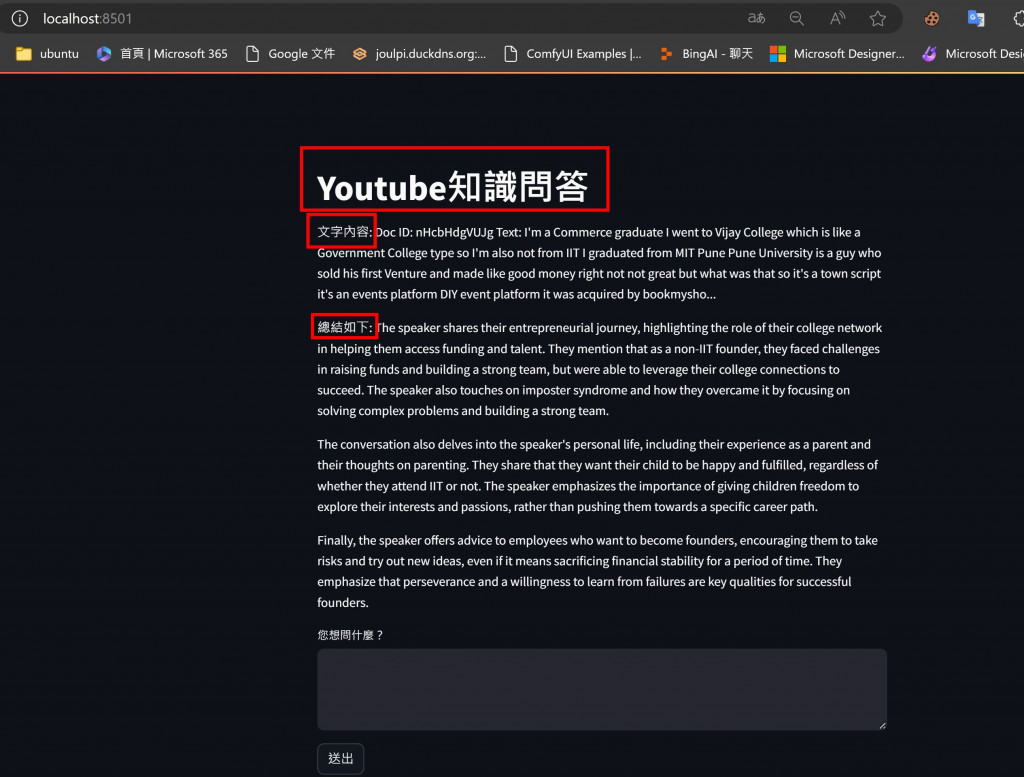Activate the read aloud icon

point(837,18)
